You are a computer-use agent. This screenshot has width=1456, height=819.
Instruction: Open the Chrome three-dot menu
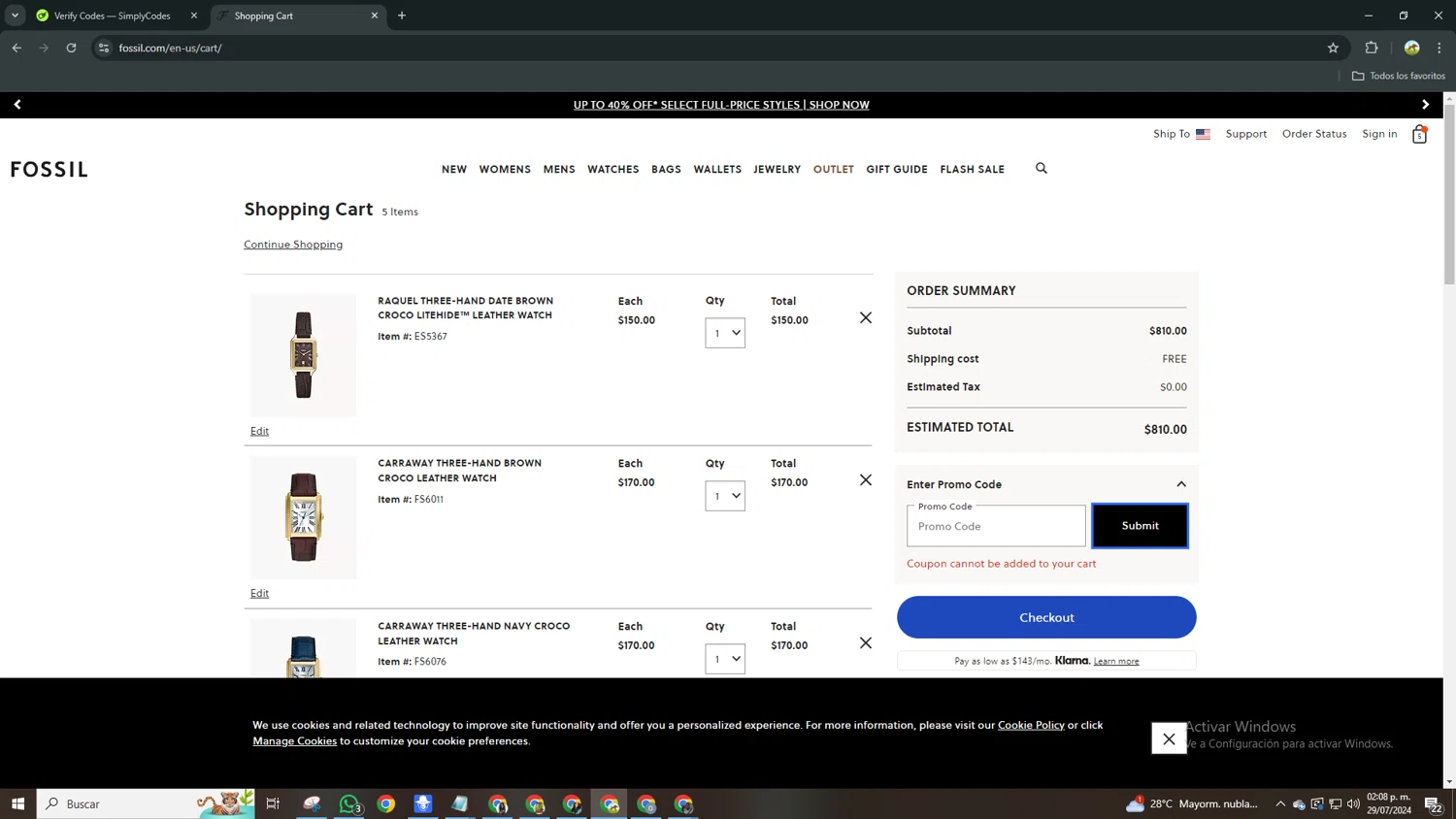click(1439, 48)
